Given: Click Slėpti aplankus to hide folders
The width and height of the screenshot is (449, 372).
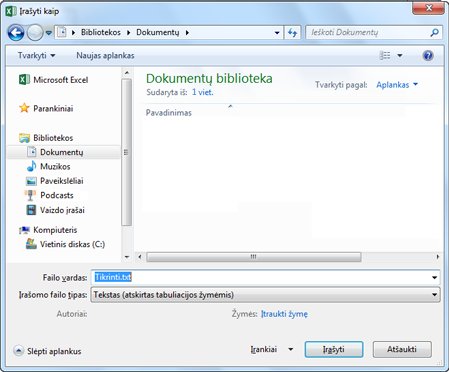Looking at the screenshot, I should [47, 351].
